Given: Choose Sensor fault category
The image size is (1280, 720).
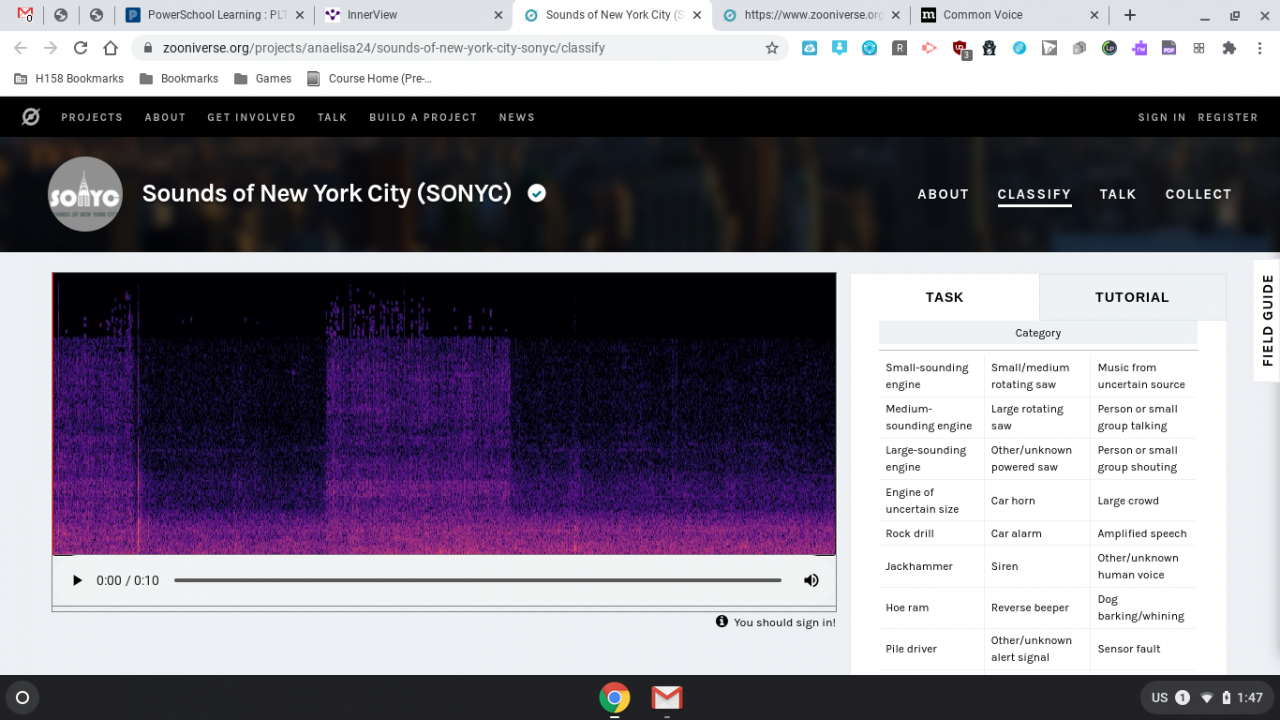Looking at the screenshot, I should [x=1144, y=648].
